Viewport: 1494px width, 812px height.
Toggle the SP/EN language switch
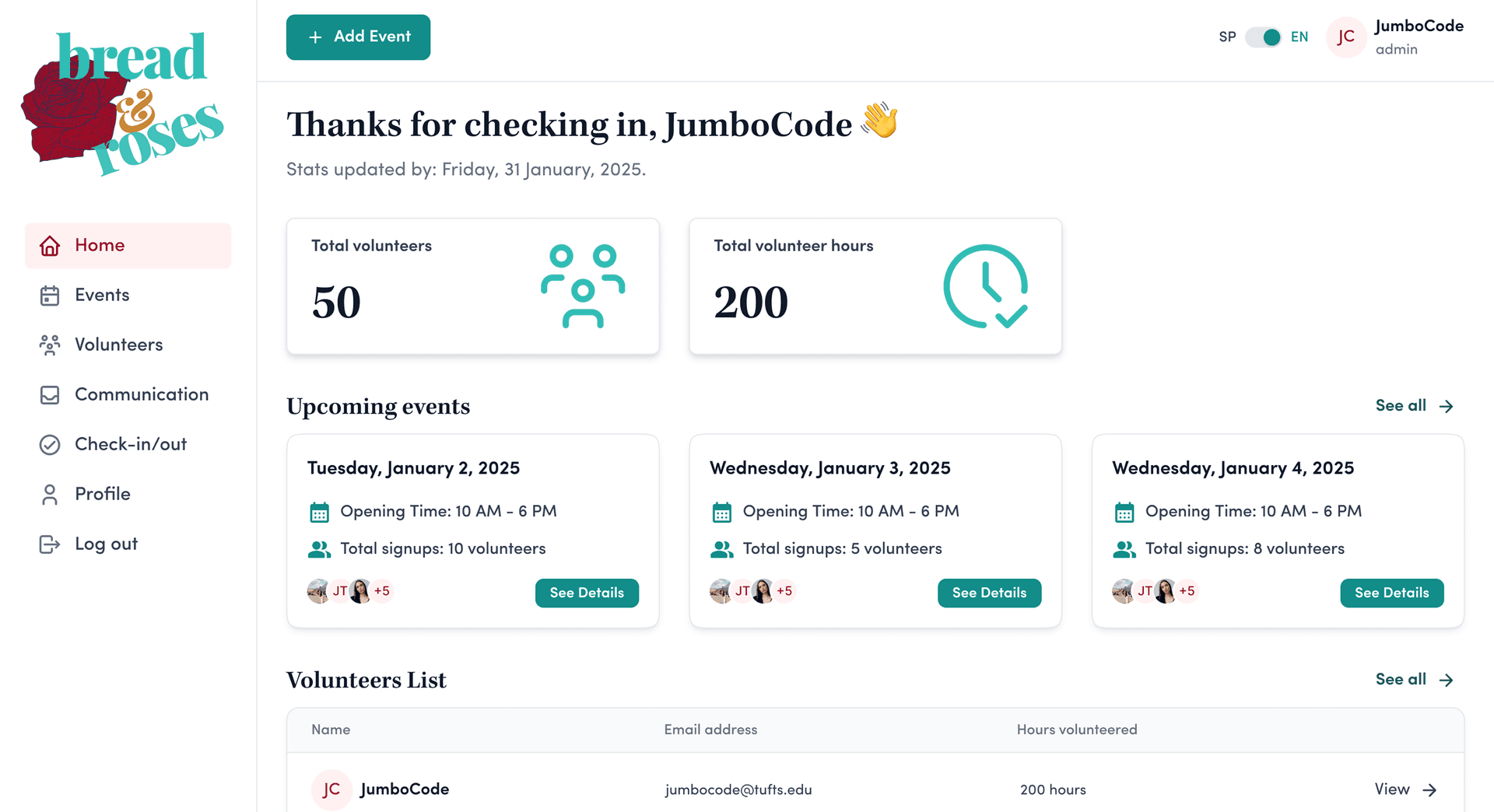[1264, 37]
